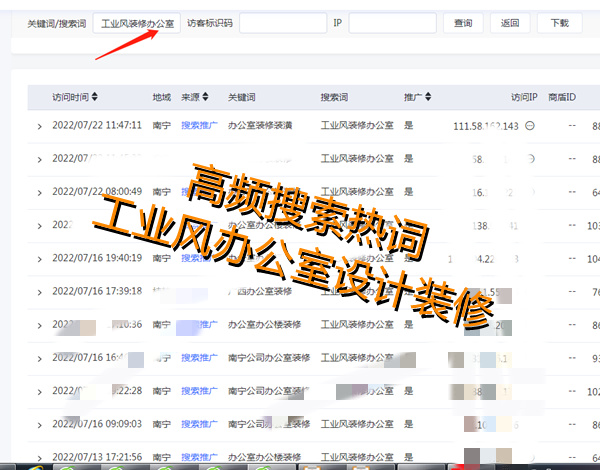Open 搜索推广 link in 19:40:19 row
This screenshot has height=470, width=600.
coord(200,258)
